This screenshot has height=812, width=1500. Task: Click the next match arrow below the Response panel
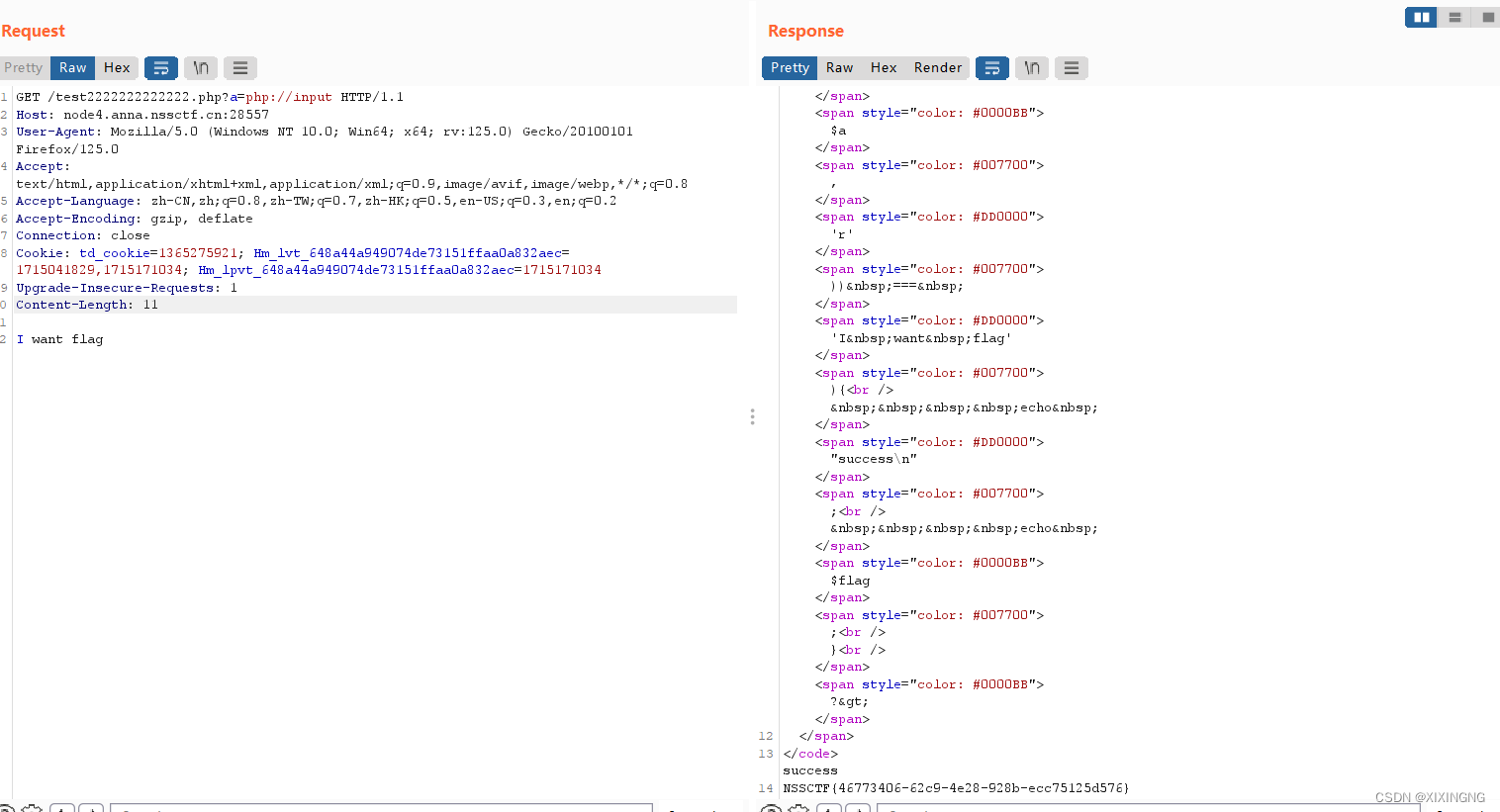click(857, 808)
